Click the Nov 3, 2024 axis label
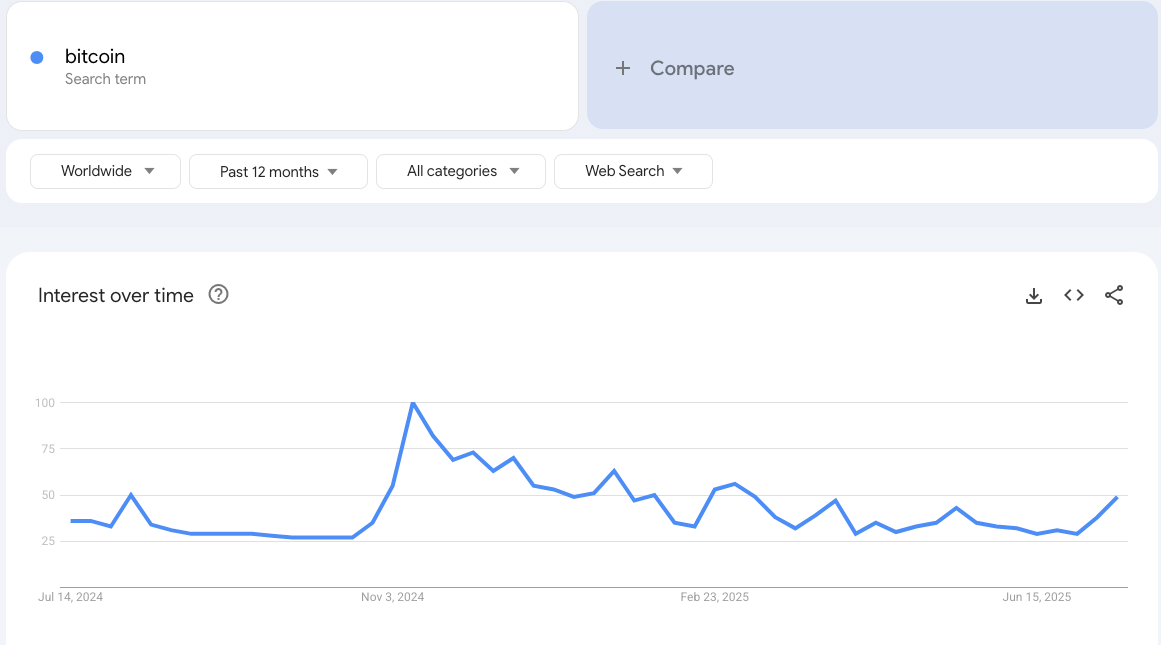This screenshot has height=645, width=1161. pyautogui.click(x=392, y=597)
